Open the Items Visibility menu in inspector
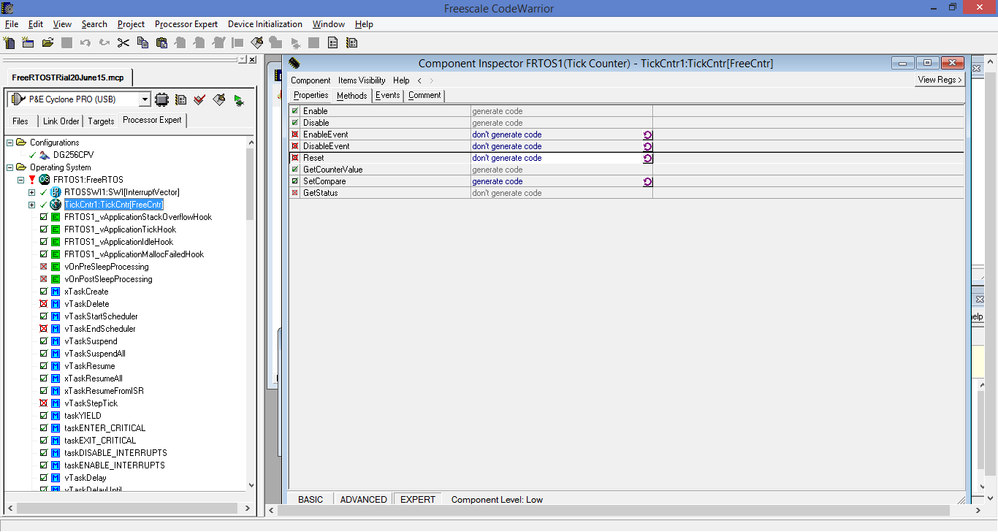998x532 pixels. coord(362,80)
